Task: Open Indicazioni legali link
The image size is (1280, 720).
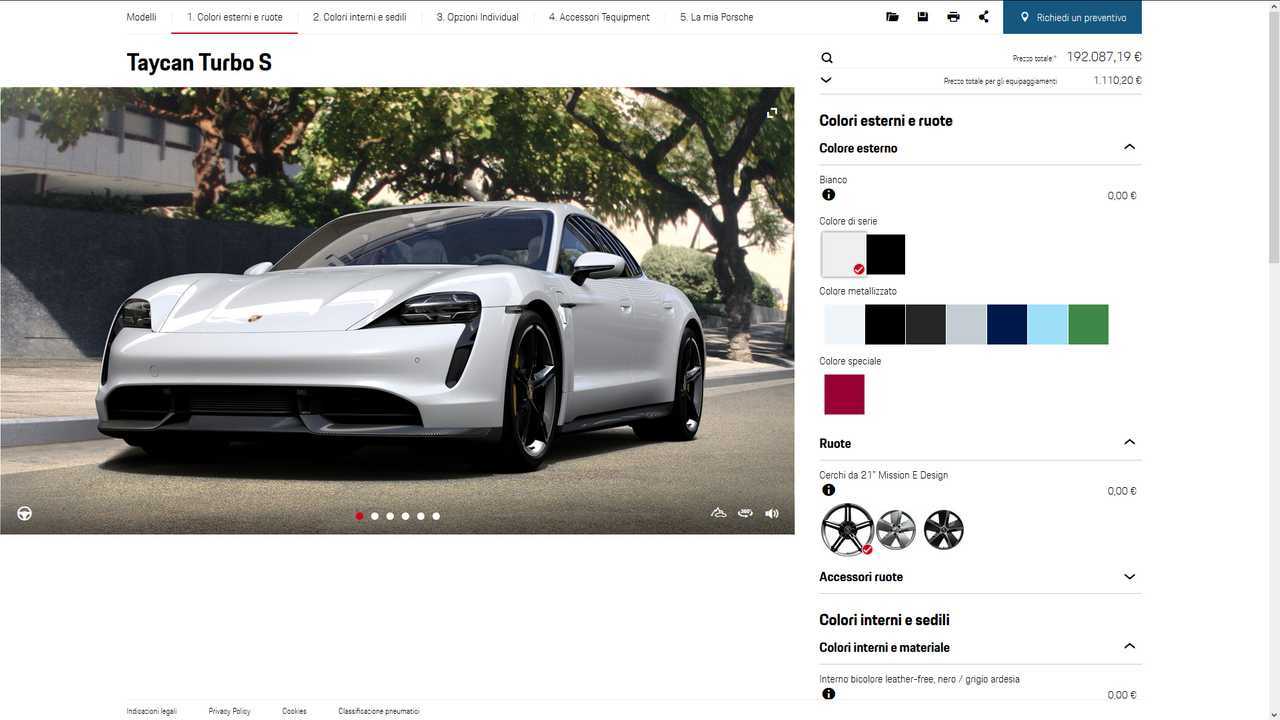Action: [152, 711]
